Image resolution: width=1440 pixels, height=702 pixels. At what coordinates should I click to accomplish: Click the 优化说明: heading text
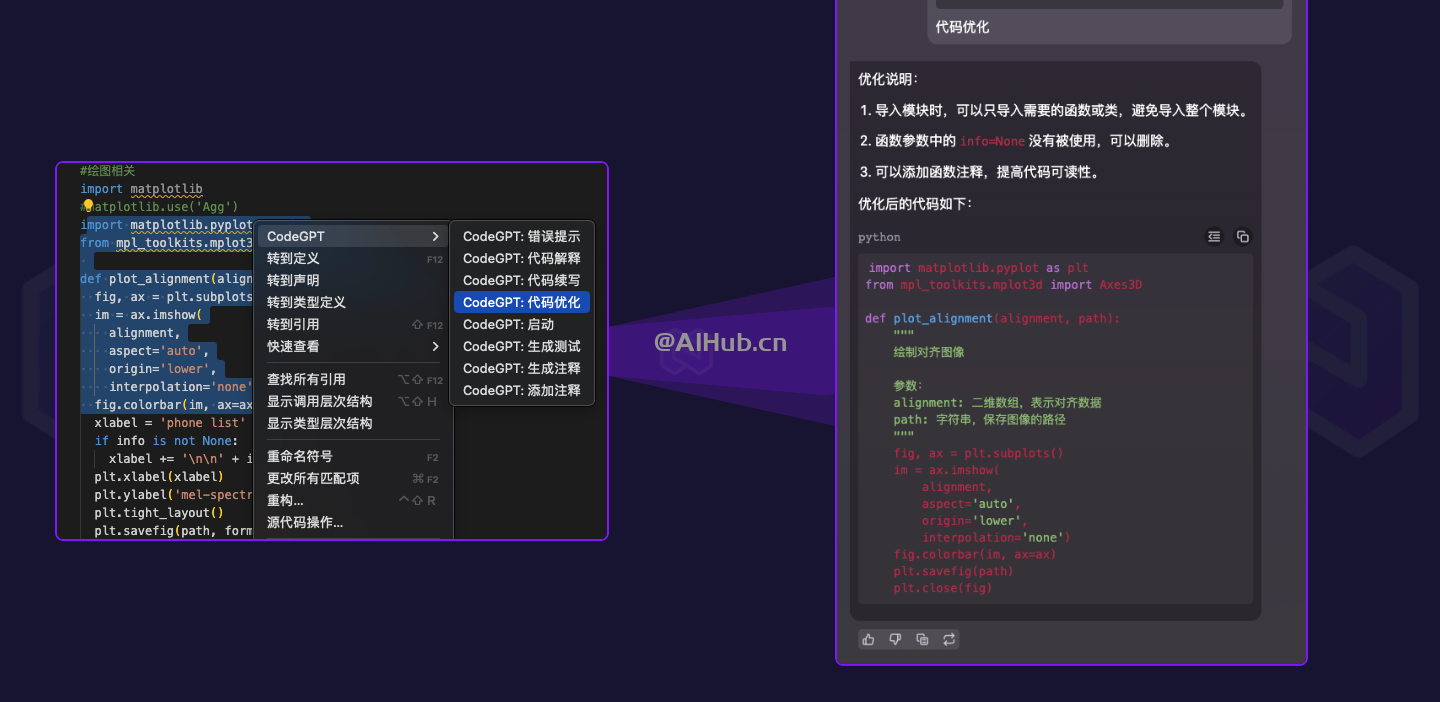887,79
